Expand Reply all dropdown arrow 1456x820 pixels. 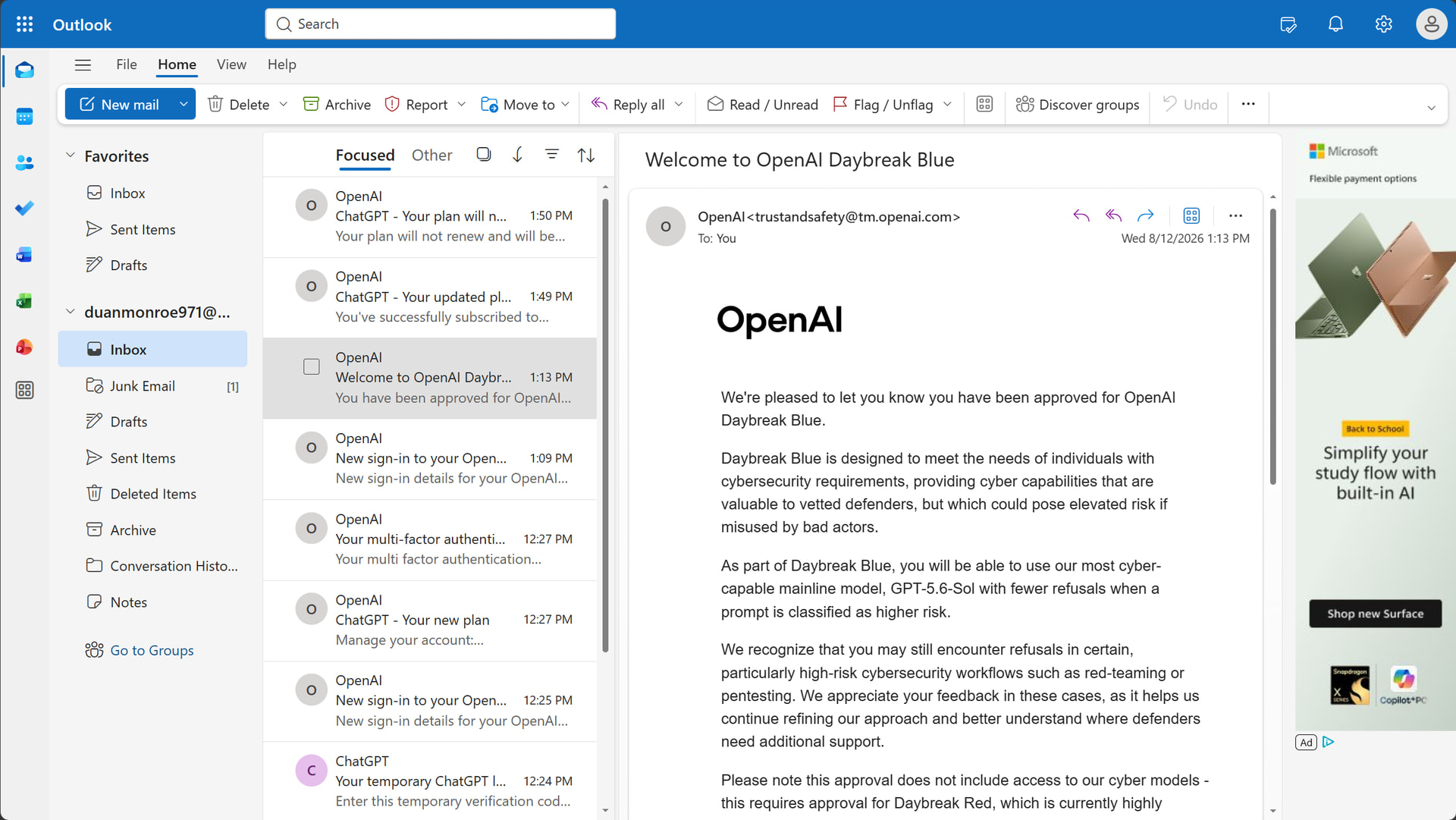[x=679, y=105]
